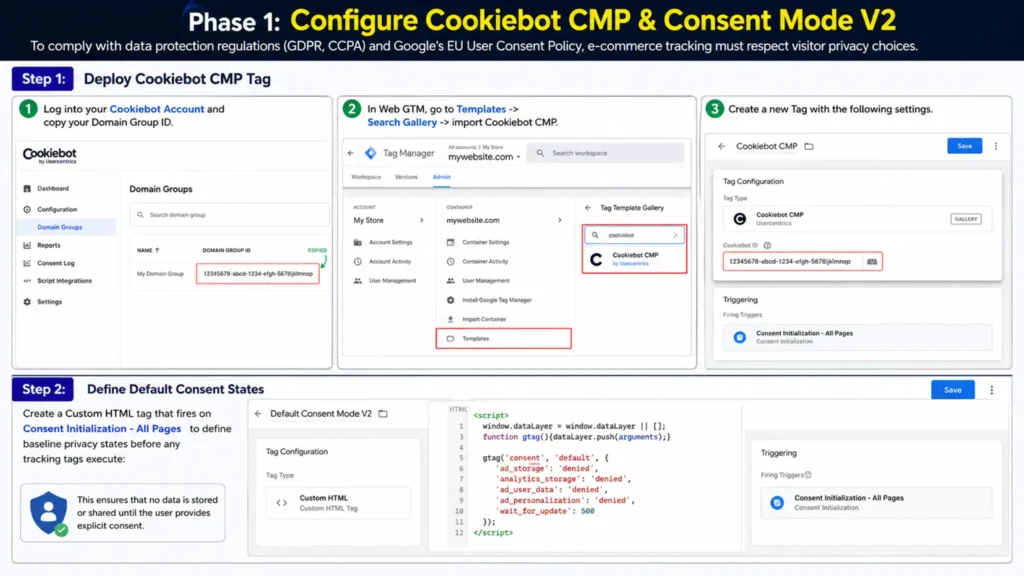Viewport: 1024px width, 576px height.
Task: Click the Account Activity clock icon
Action: [358, 261]
